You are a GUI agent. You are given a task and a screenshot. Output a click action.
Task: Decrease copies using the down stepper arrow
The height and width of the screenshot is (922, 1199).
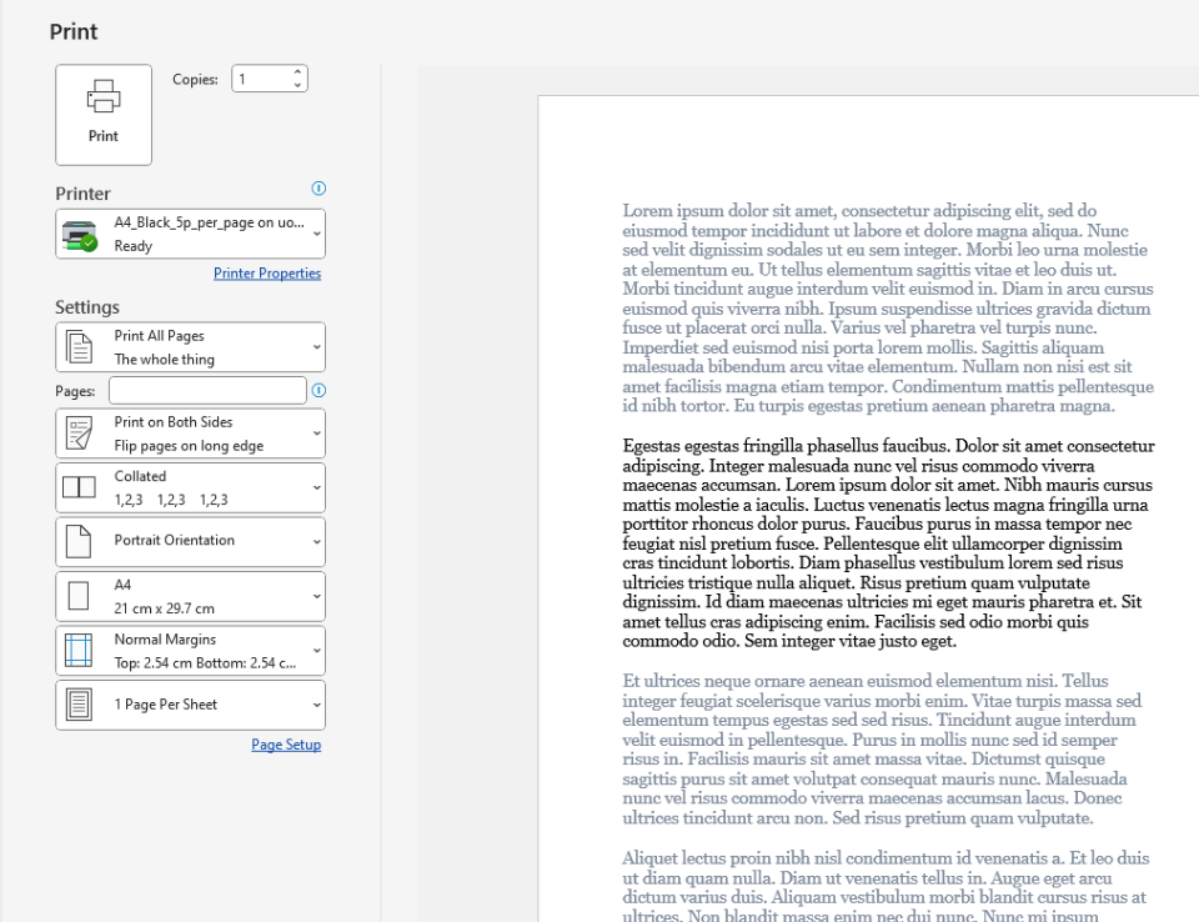[297, 86]
